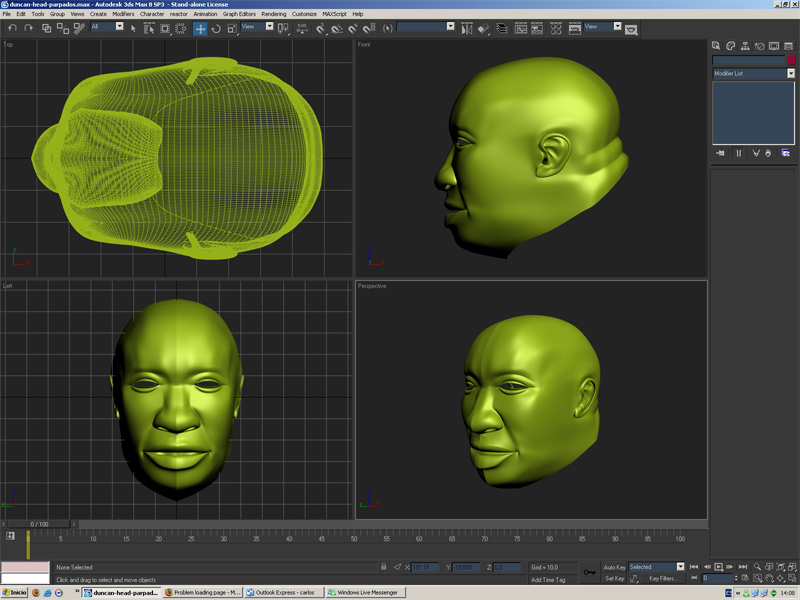This screenshot has width=800, height=600.
Task: Click the Undo arrow icon
Action: click(x=12, y=28)
